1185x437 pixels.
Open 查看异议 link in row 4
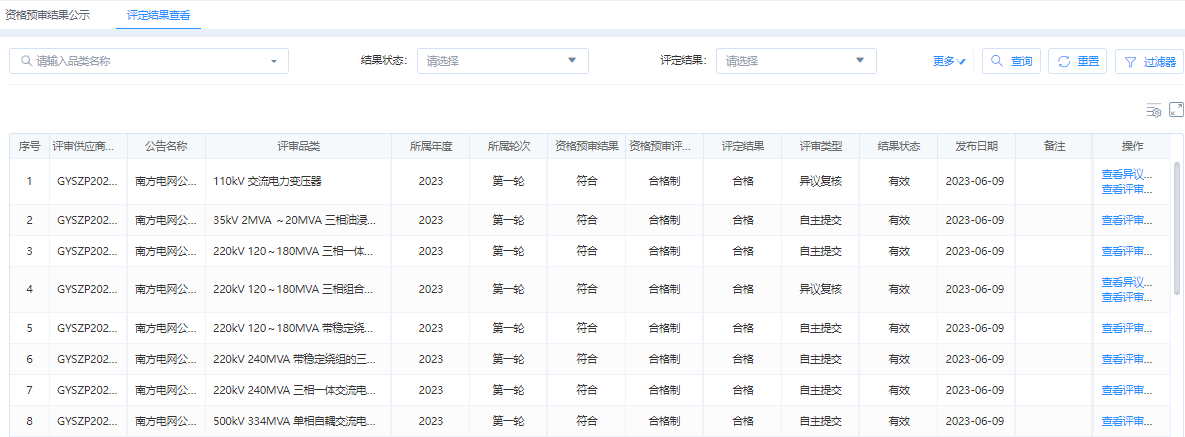[1127, 282]
